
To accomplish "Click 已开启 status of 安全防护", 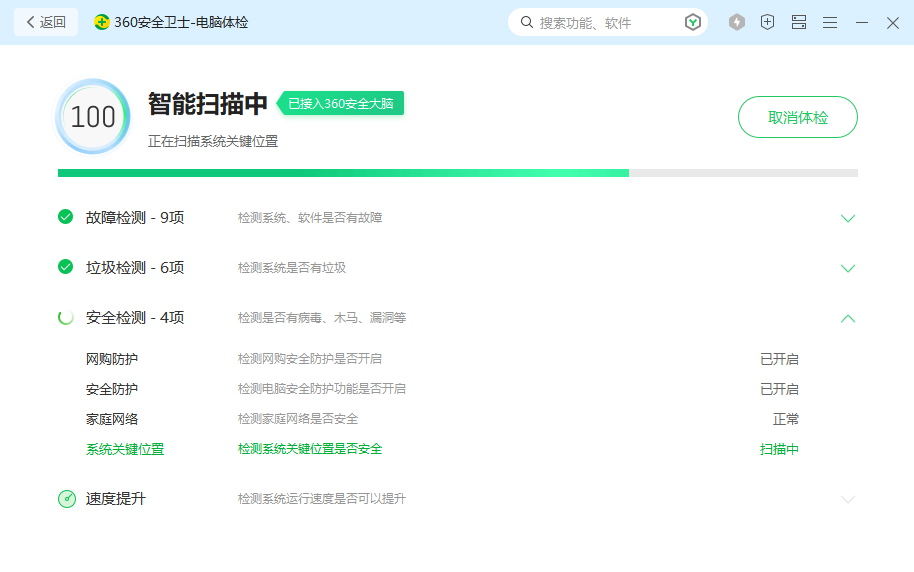I will [779, 389].
